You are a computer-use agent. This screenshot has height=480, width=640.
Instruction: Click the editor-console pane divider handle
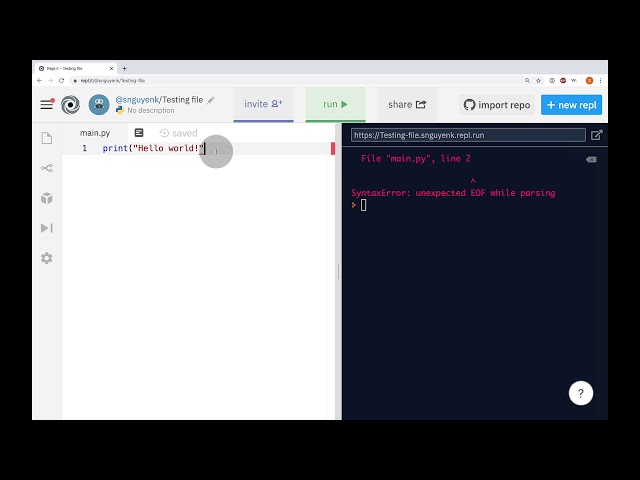coord(338,271)
